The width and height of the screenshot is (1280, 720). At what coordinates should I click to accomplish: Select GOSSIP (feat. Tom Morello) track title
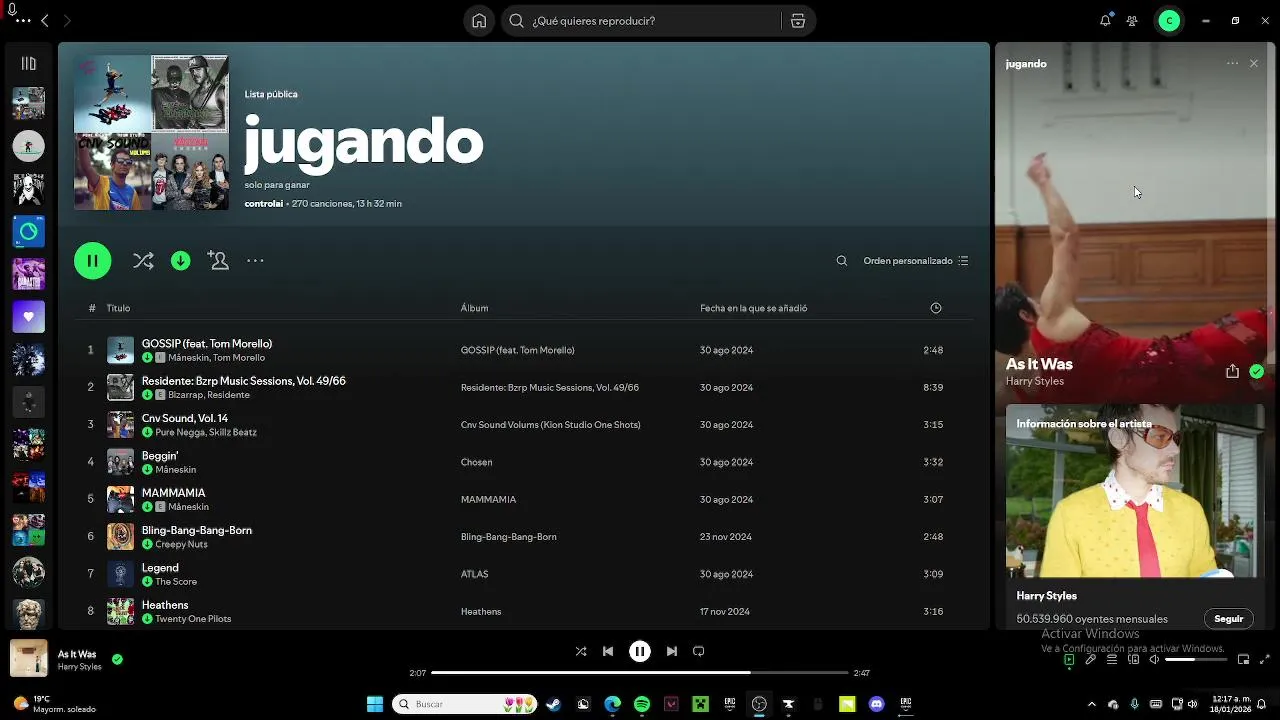(x=207, y=343)
